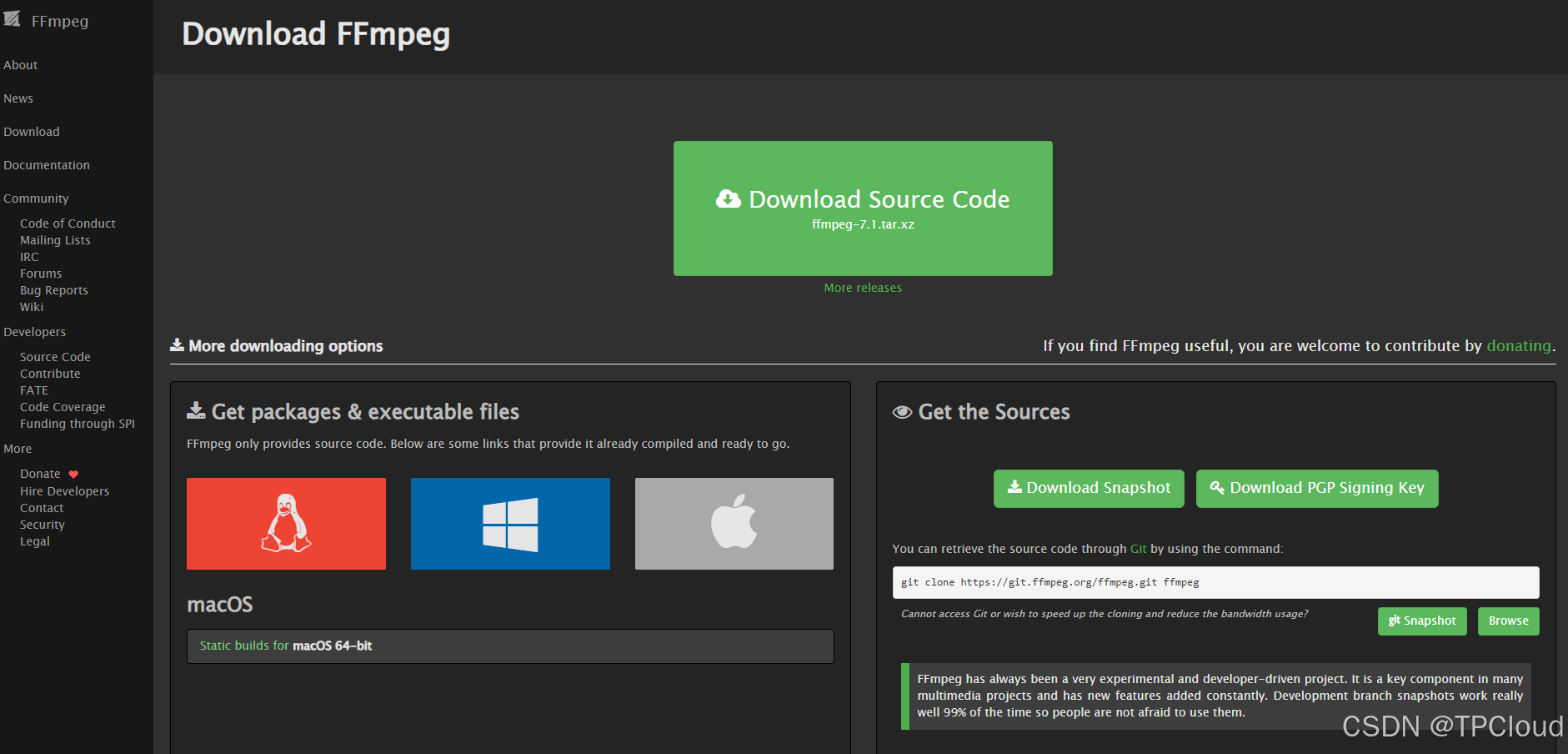Open the More releases link
This screenshot has width=1568, height=754.
tap(863, 288)
